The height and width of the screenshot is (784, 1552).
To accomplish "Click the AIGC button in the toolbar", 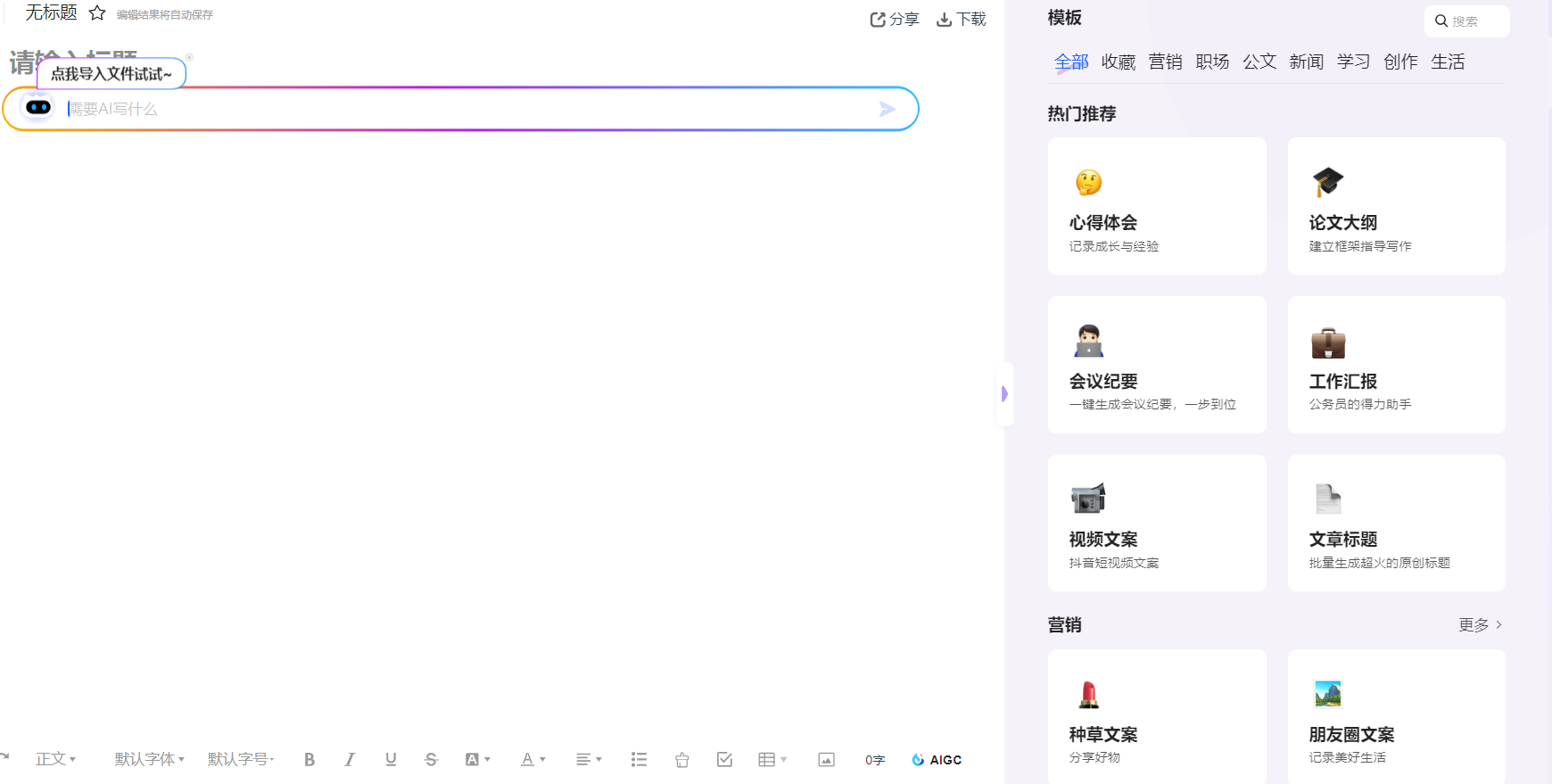I will coord(937,760).
